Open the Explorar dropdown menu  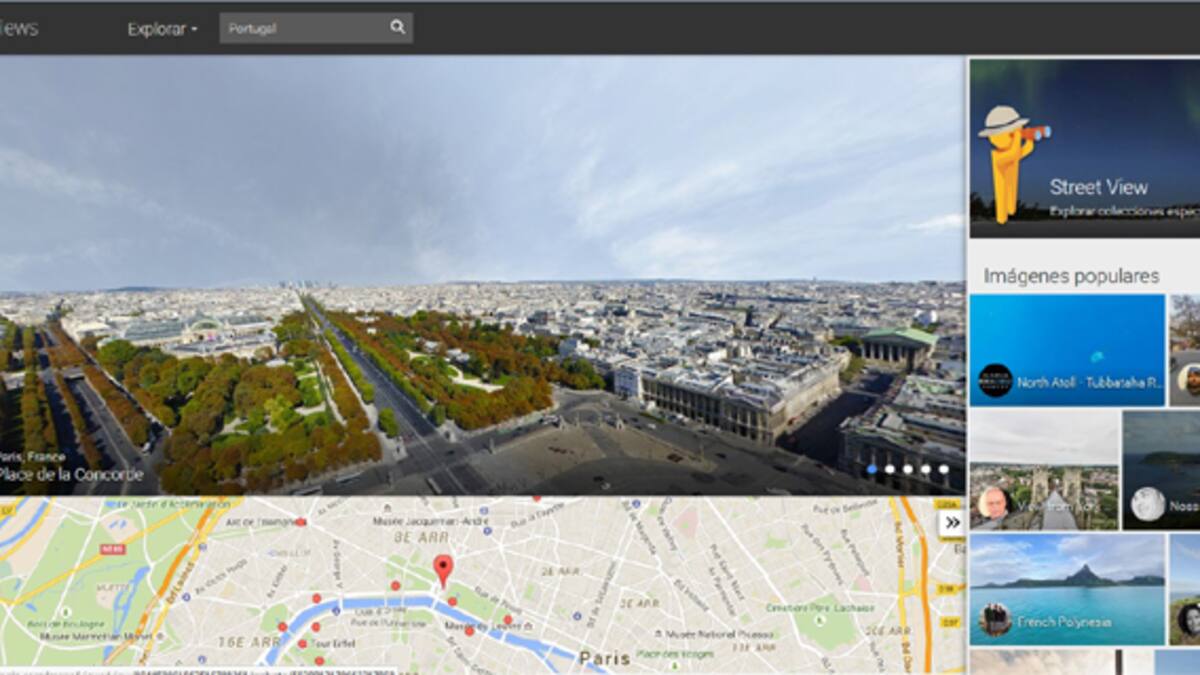162,29
